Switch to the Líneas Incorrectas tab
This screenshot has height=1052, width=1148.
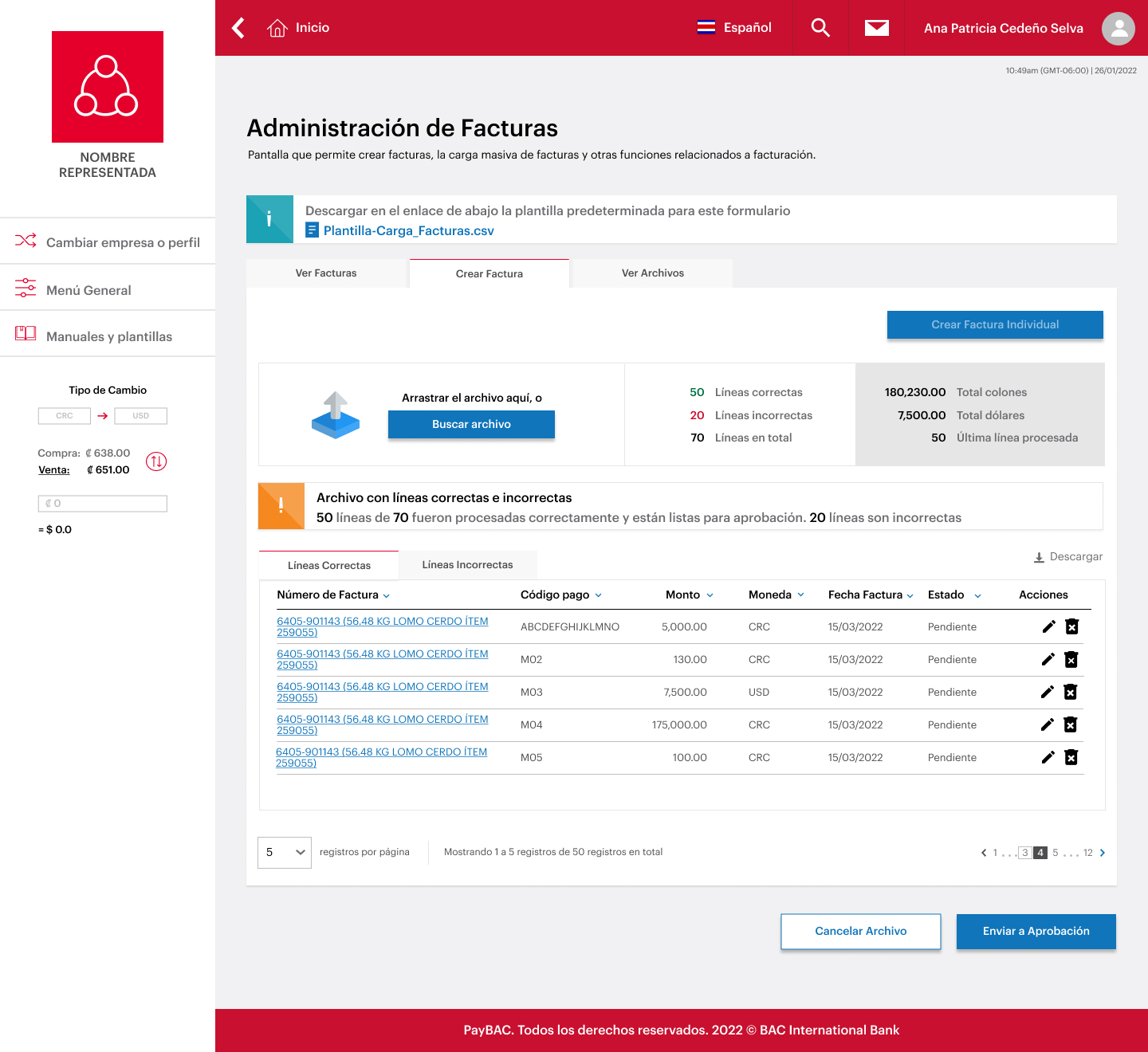(x=468, y=564)
